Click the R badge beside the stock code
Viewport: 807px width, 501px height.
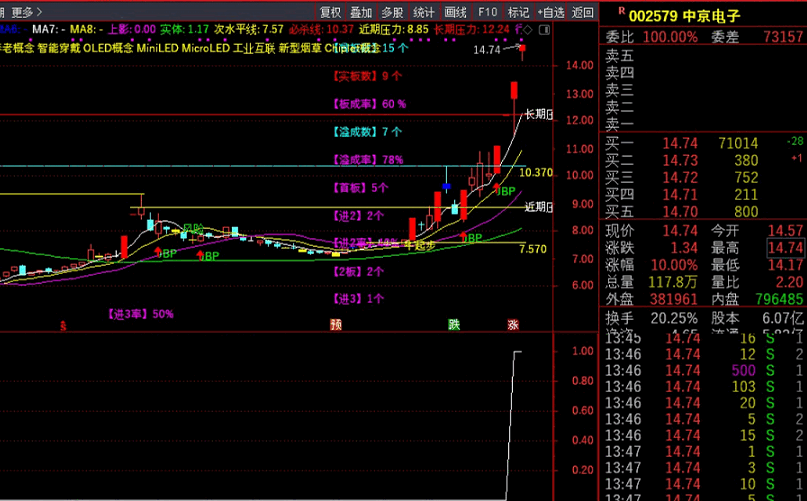click(621, 11)
